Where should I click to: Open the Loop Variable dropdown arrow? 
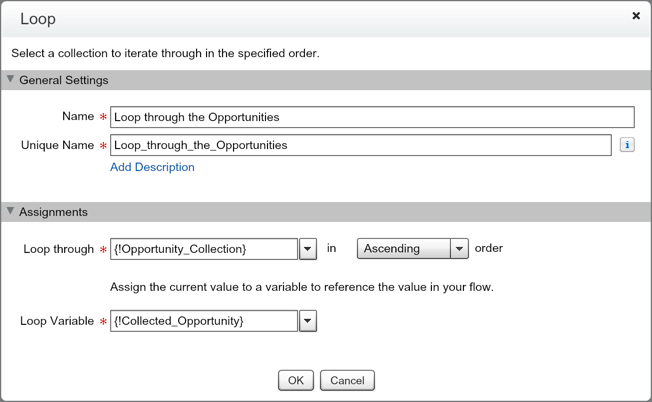(308, 321)
